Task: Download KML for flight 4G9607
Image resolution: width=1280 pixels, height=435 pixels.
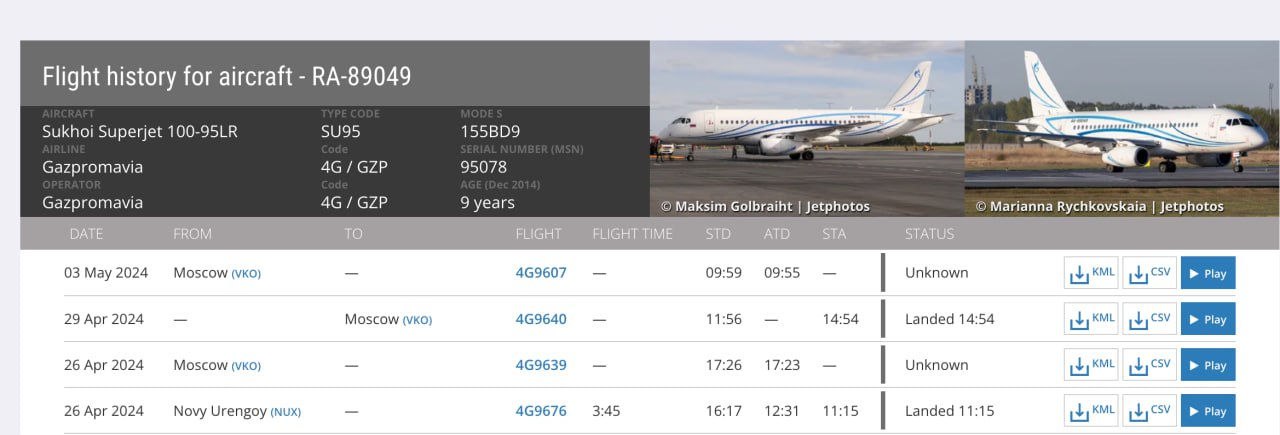Action: coord(1091,273)
